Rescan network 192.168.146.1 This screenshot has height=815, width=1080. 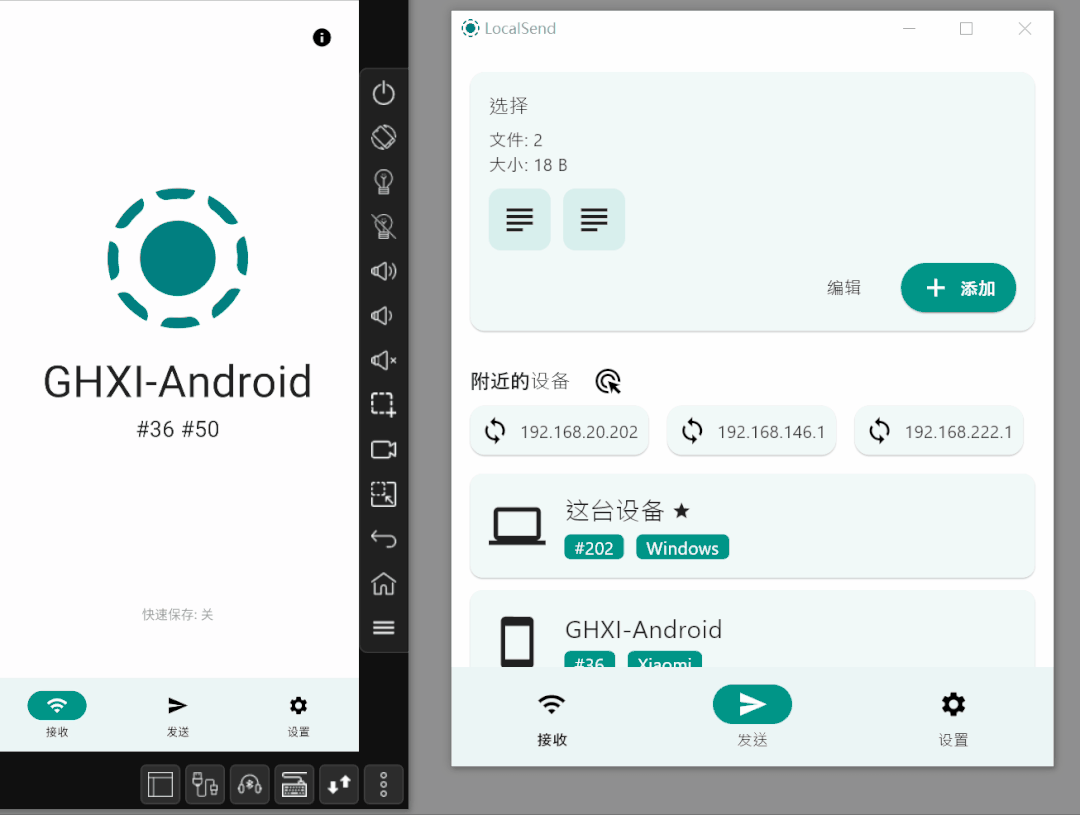click(751, 431)
